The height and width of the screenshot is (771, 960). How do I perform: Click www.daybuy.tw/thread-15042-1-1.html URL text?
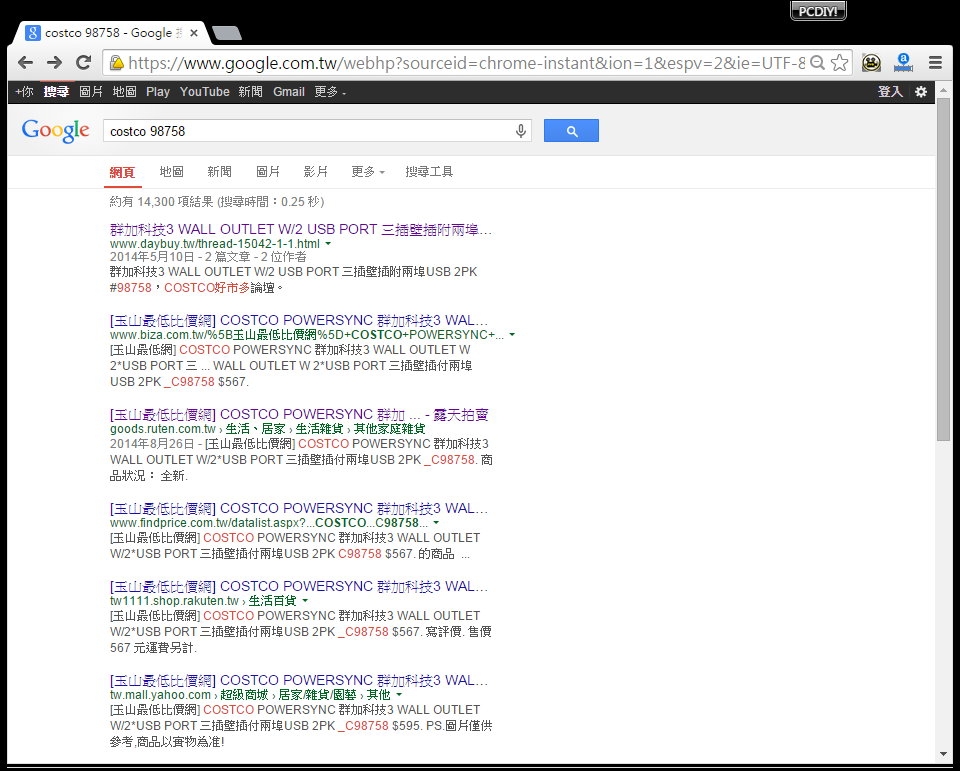click(215, 244)
